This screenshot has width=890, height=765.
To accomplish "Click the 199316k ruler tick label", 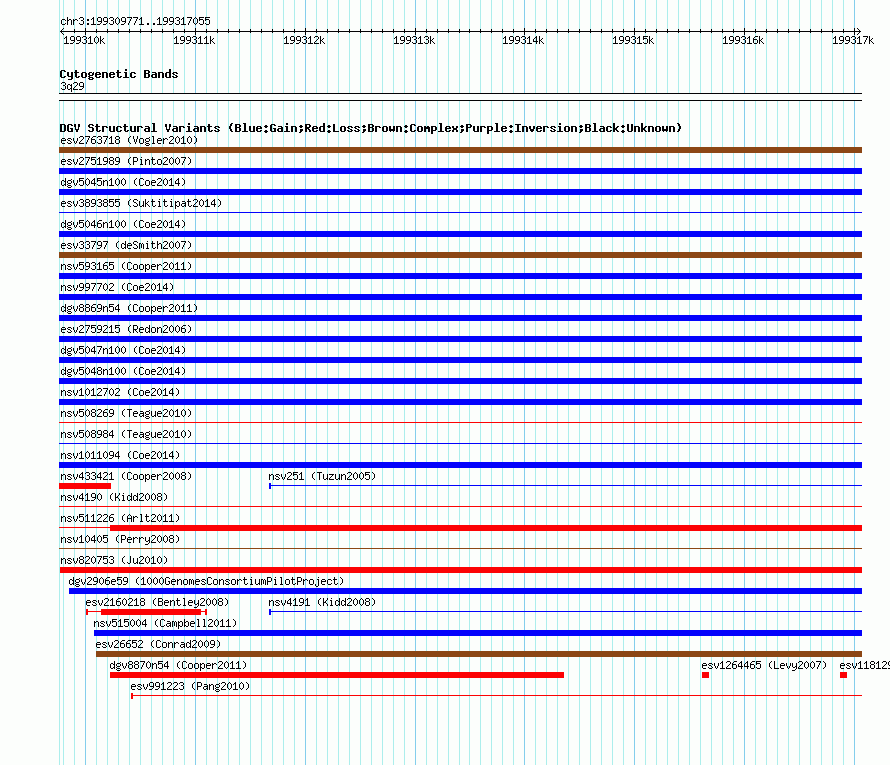I will (x=743, y=40).
